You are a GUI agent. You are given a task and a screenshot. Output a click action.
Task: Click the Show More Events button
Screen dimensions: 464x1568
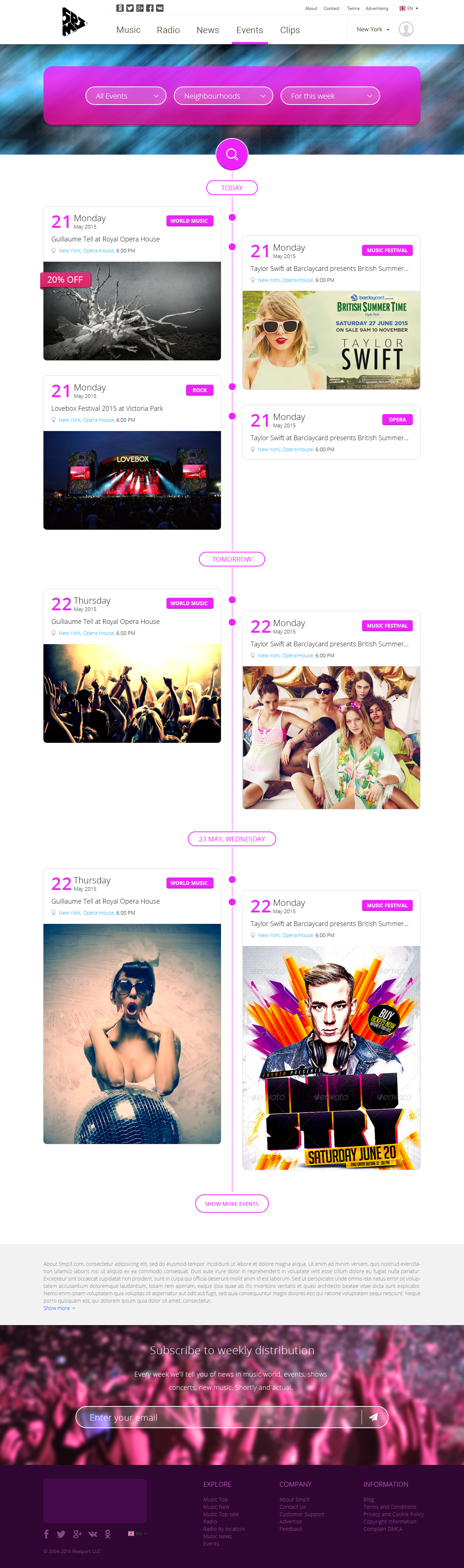tap(232, 1203)
